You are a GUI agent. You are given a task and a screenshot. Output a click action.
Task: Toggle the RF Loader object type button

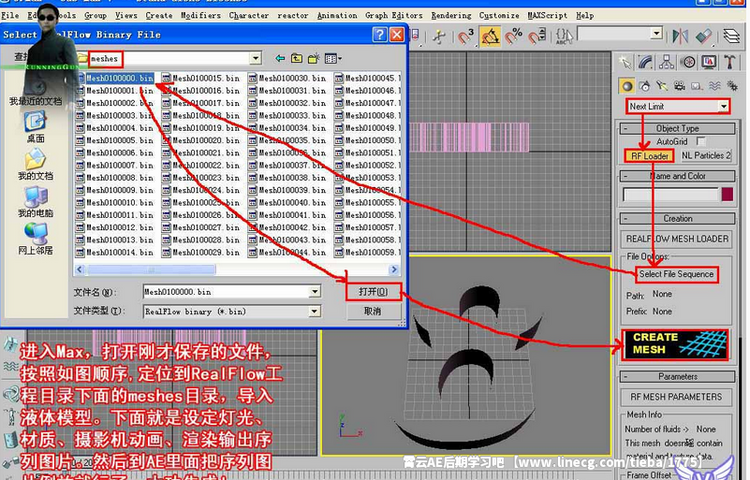pos(649,155)
